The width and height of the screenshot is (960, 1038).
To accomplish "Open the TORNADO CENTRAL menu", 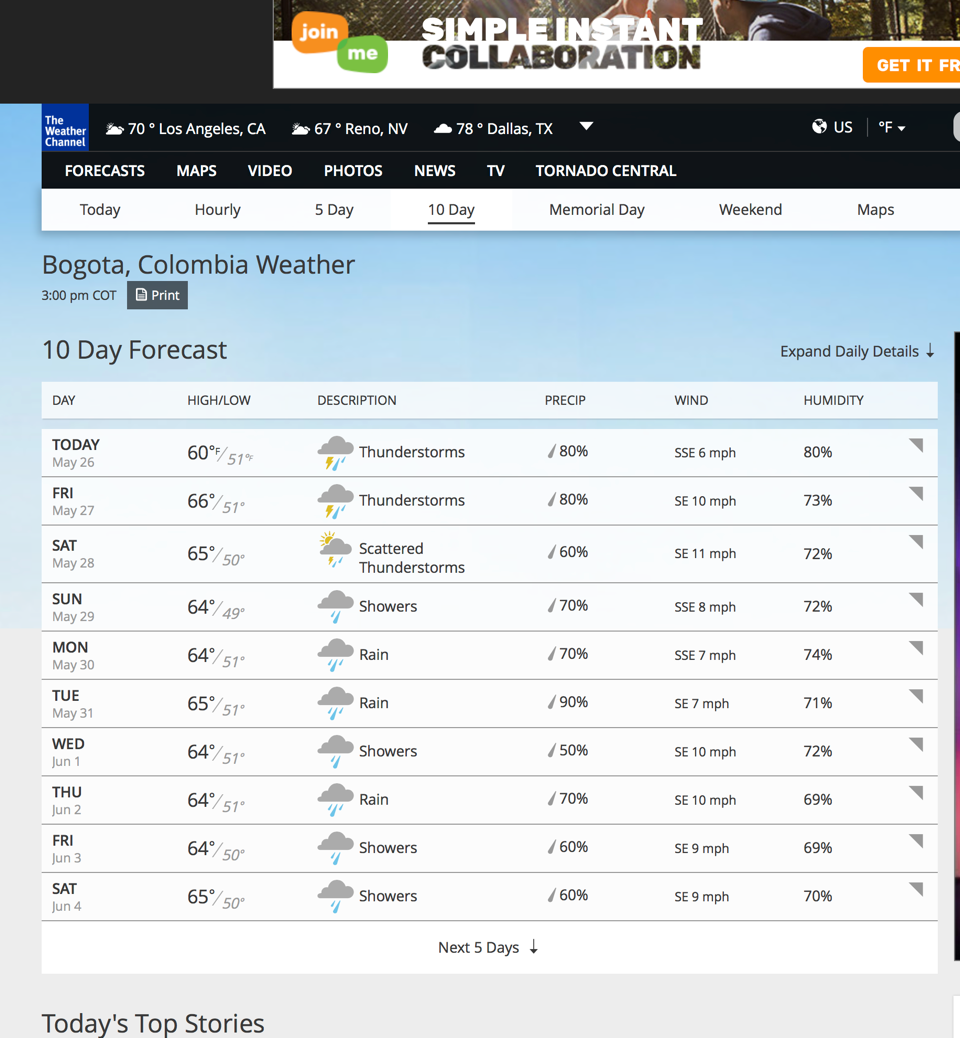I will (605, 171).
